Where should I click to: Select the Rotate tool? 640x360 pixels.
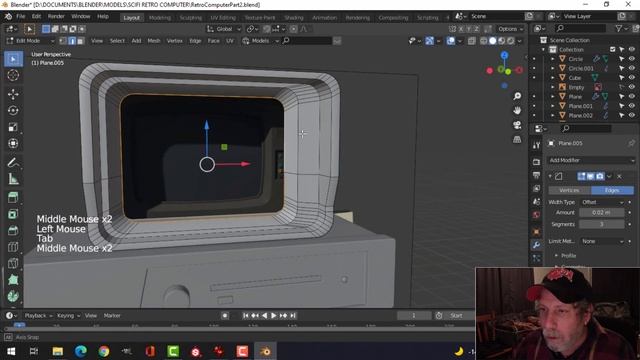pos(13,111)
